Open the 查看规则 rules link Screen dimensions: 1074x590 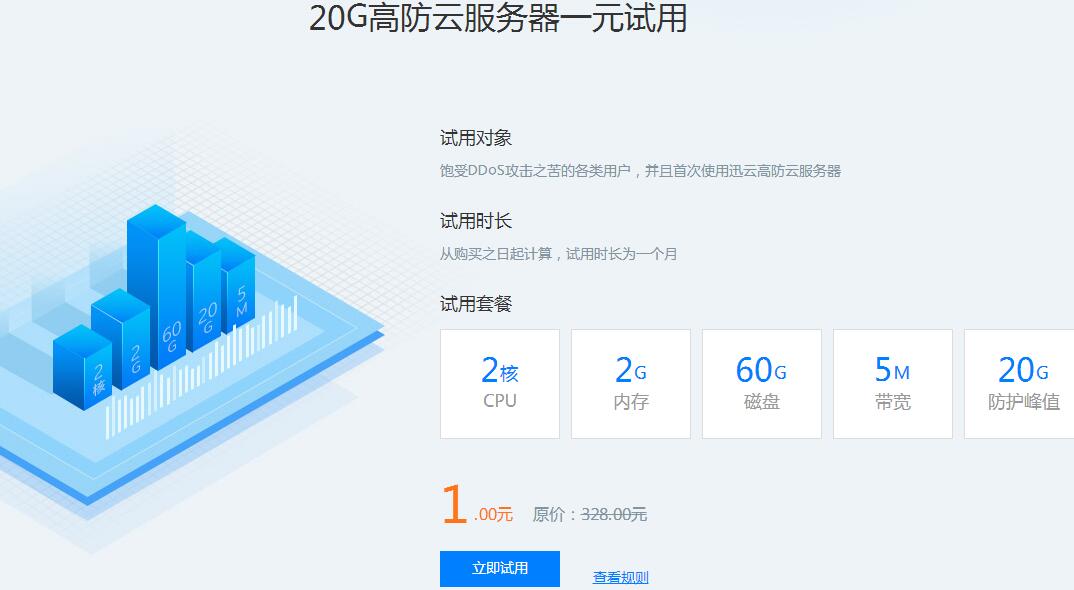pos(619,576)
